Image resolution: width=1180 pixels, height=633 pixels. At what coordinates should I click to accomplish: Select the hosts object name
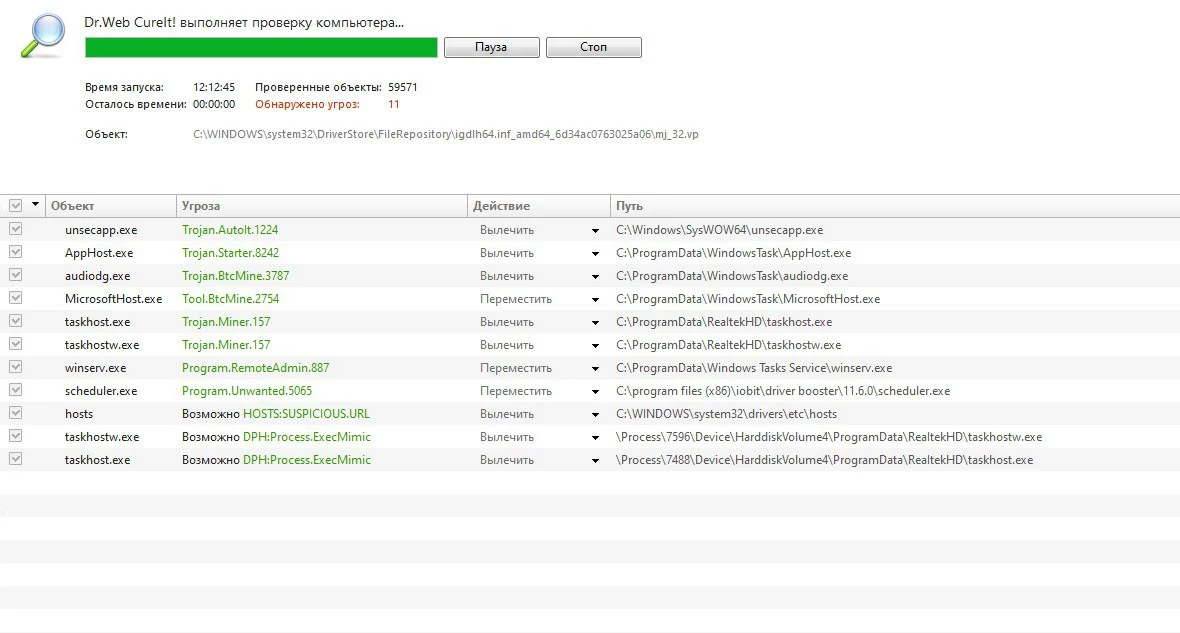click(x=79, y=414)
